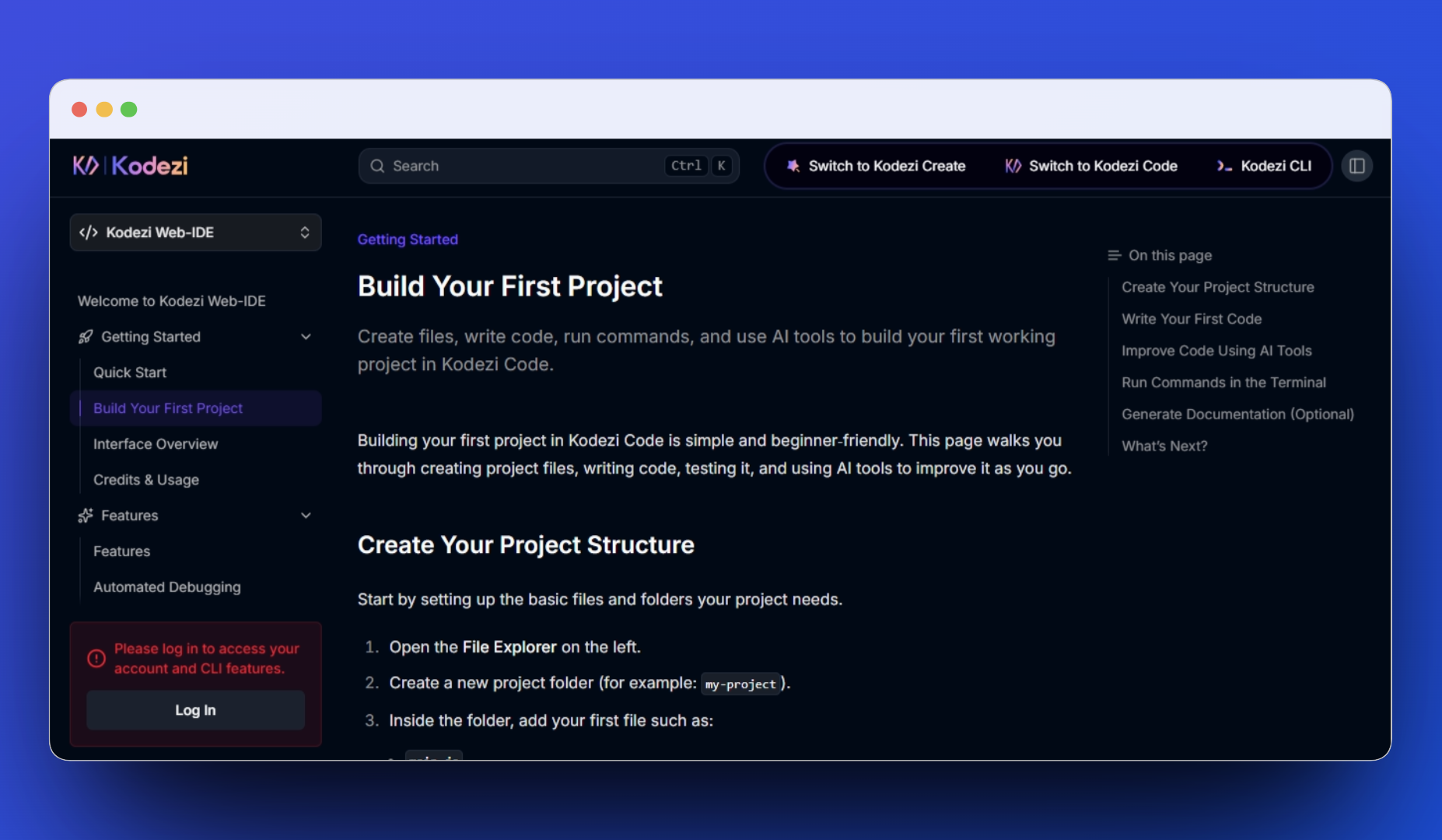Click the Build Your First Project heading
Image resolution: width=1442 pixels, height=840 pixels.
click(x=510, y=286)
